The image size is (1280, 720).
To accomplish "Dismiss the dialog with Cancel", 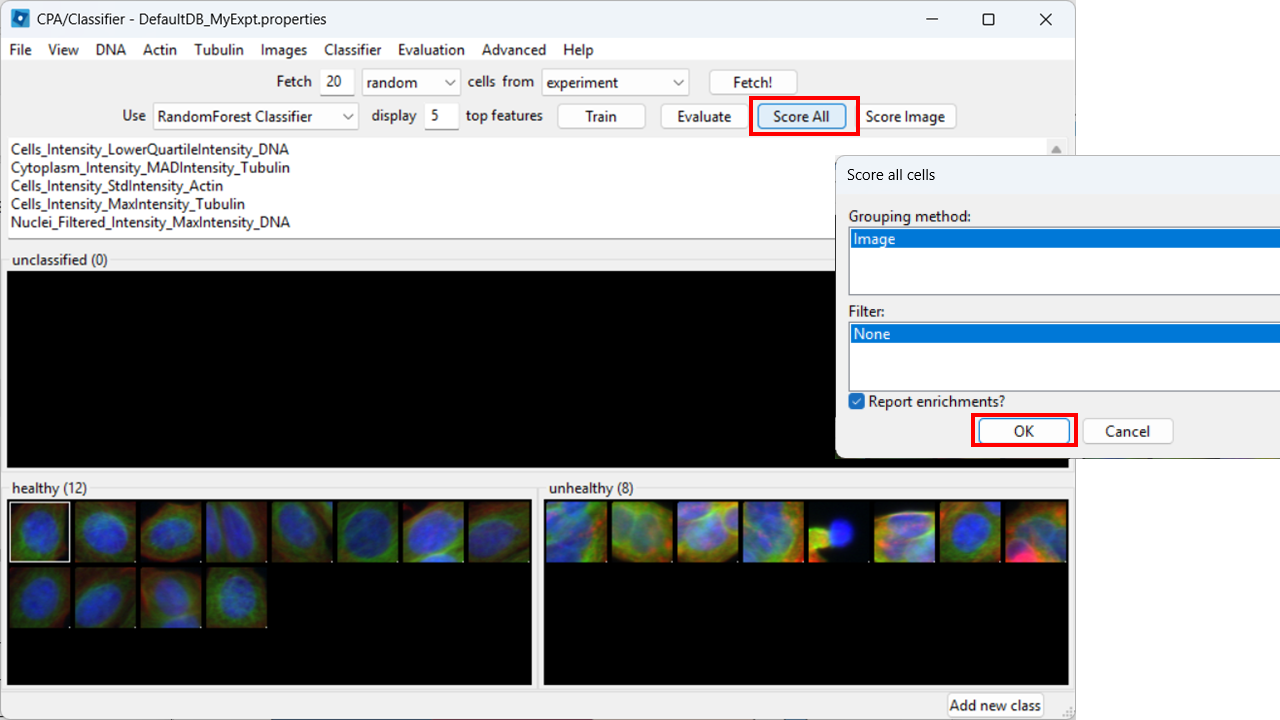I will [1127, 431].
